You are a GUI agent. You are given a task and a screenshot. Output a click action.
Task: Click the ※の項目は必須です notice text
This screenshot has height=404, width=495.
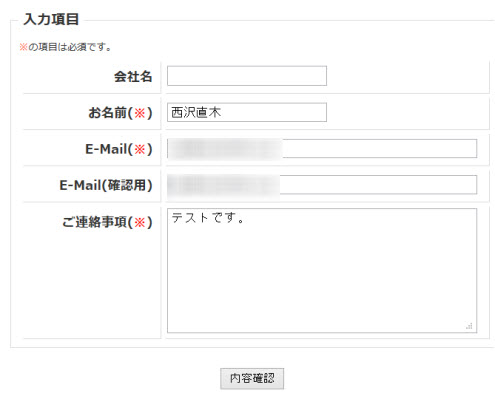tap(65, 47)
